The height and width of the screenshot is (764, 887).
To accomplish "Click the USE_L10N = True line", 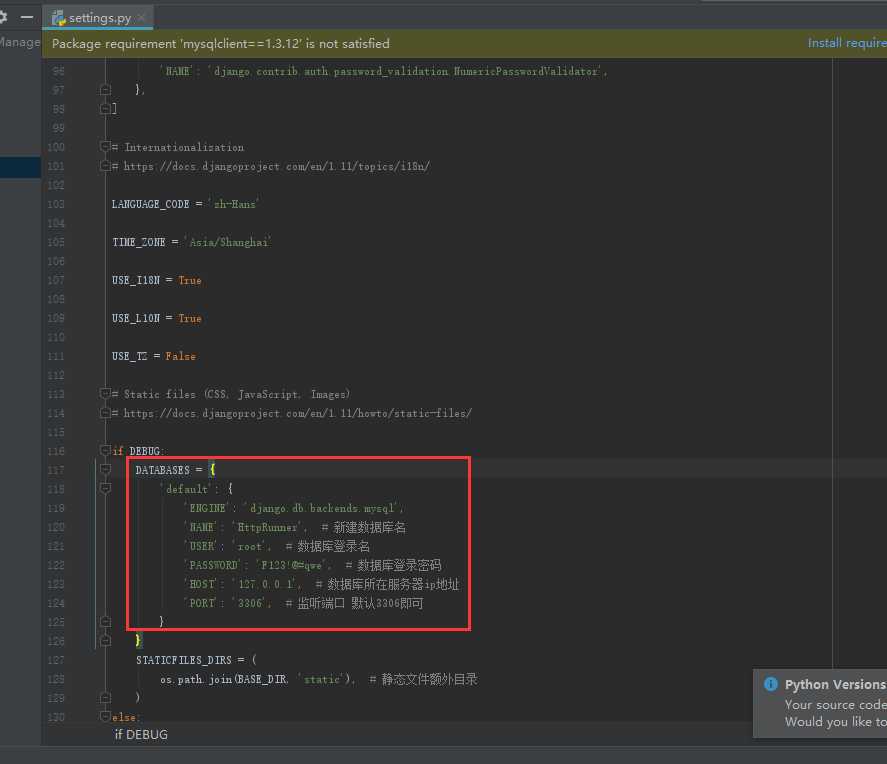I will tap(157, 318).
